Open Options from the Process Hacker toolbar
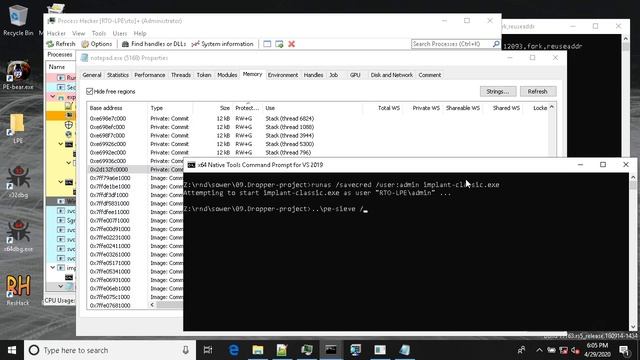The height and width of the screenshot is (360, 640). (x=97, y=44)
